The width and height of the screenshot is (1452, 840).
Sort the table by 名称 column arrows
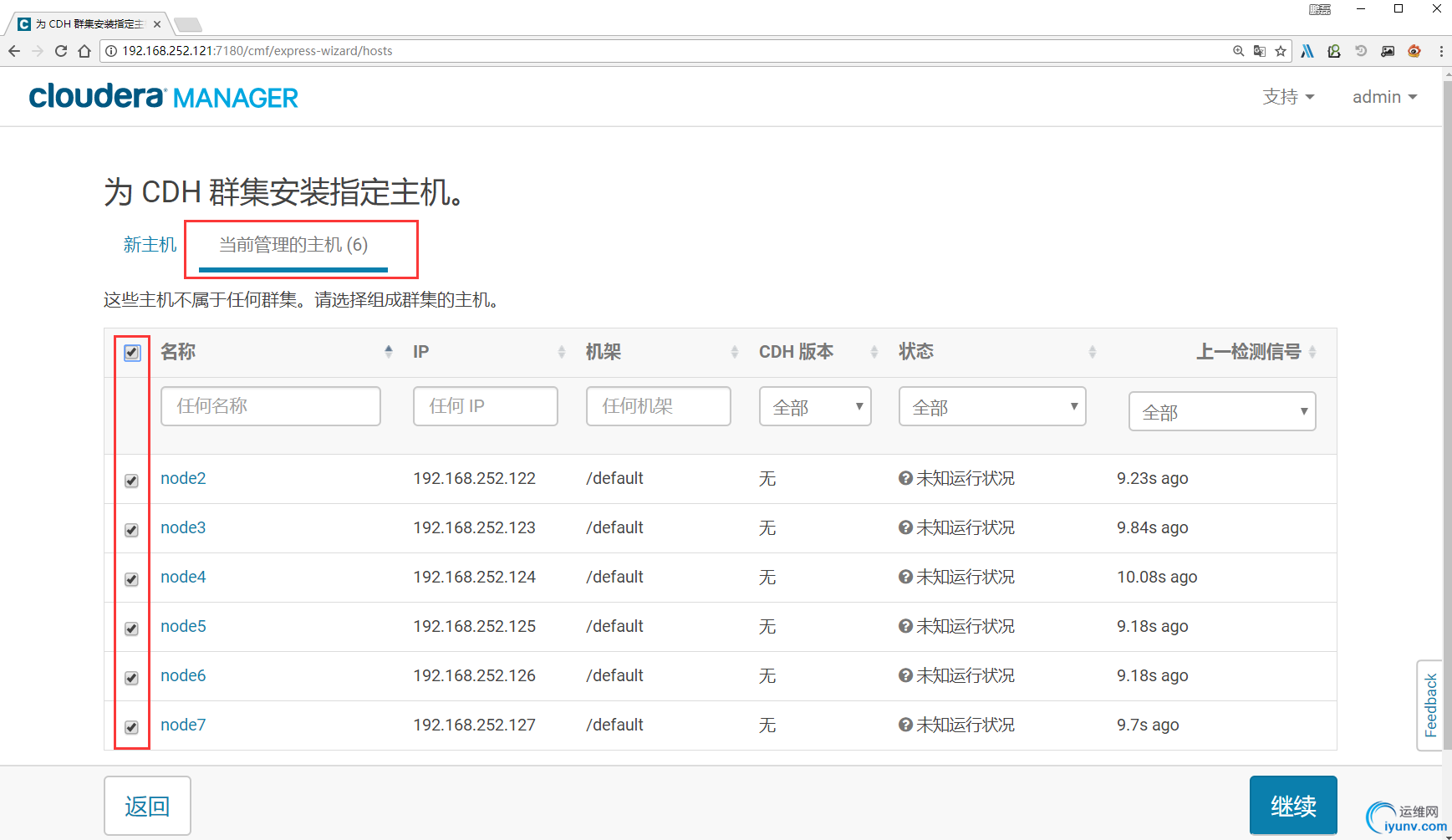[x=389, y=352]
